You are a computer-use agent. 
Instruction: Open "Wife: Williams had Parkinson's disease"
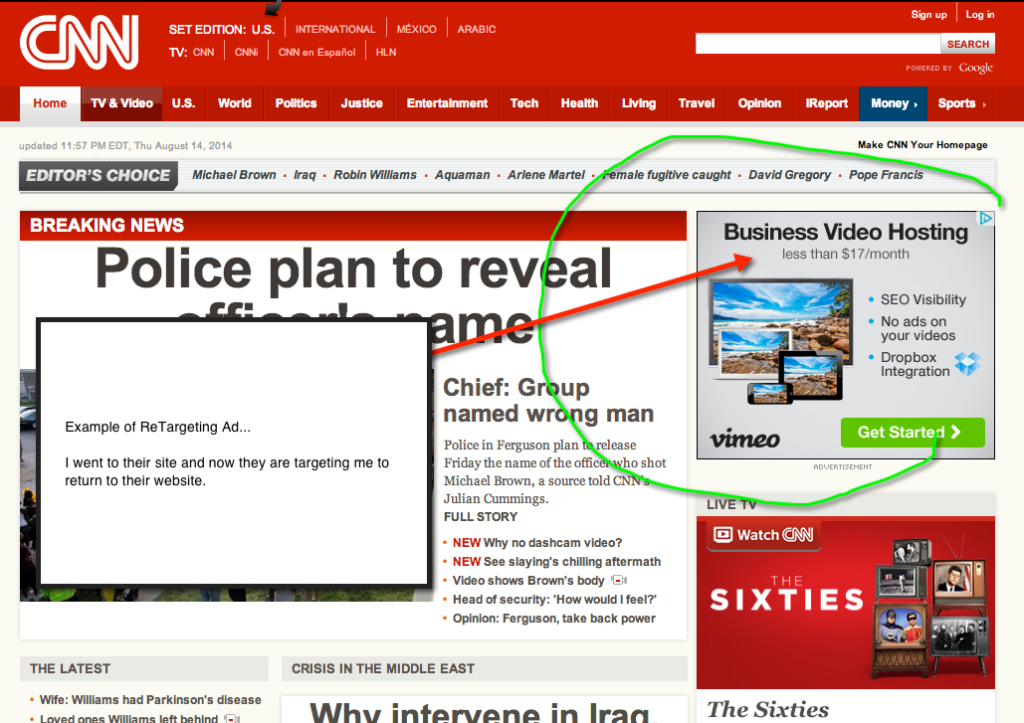pyautogui.click(x=150, y=699)
